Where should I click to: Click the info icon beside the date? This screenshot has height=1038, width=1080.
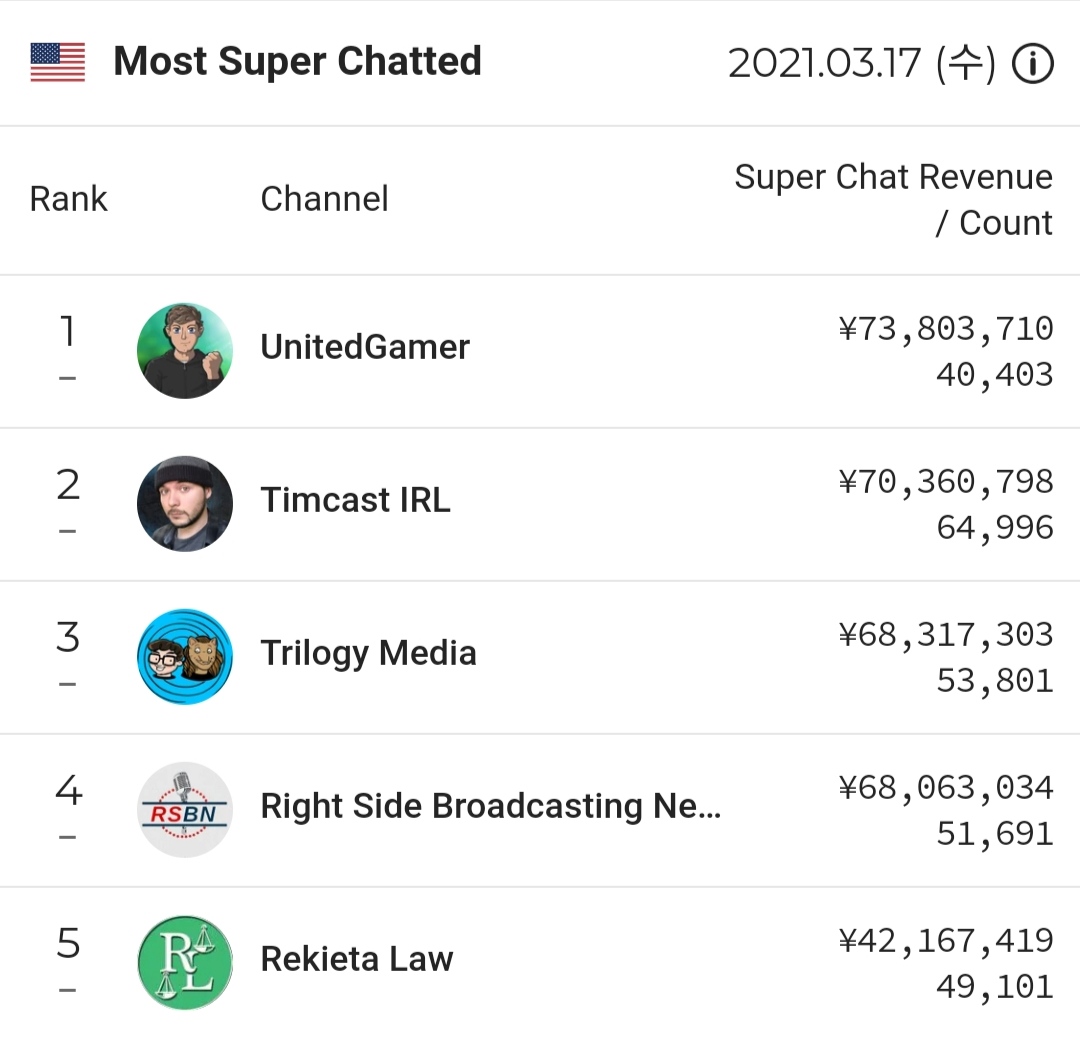(1032, 63)
